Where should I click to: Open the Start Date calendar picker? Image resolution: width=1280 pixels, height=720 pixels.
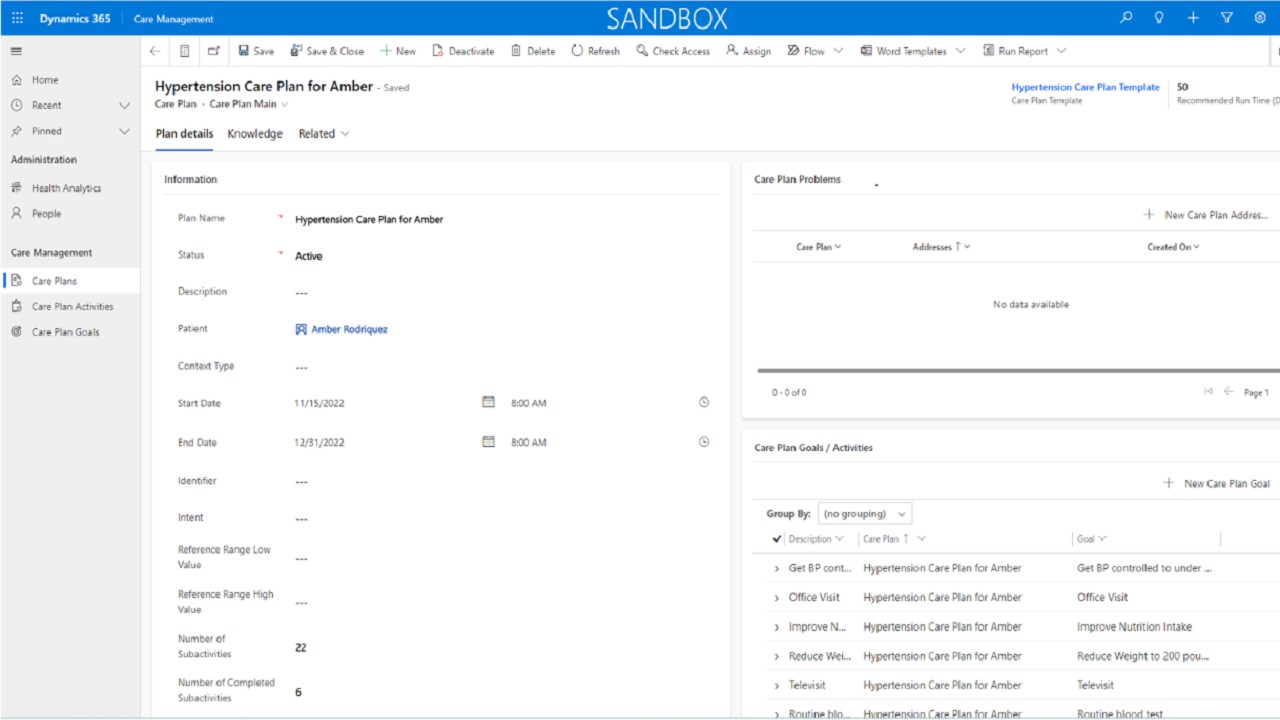click(488, 402)
